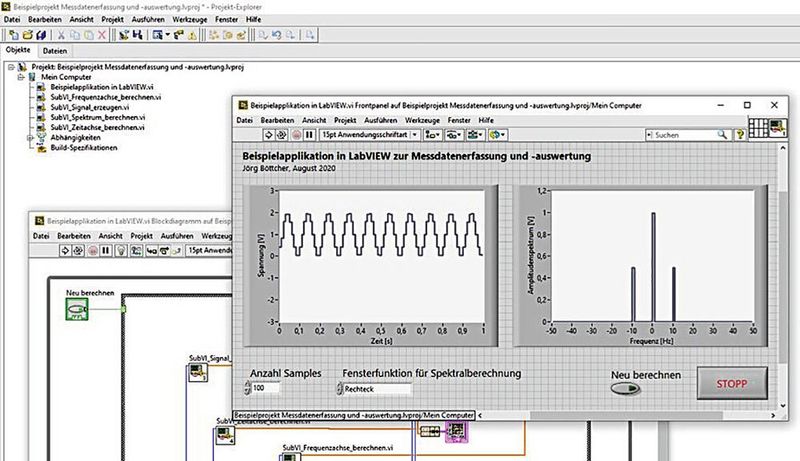Select SubVI_Spektrum_berechnen.vi in project tree
Screen dimensions: 800x461
97,117
